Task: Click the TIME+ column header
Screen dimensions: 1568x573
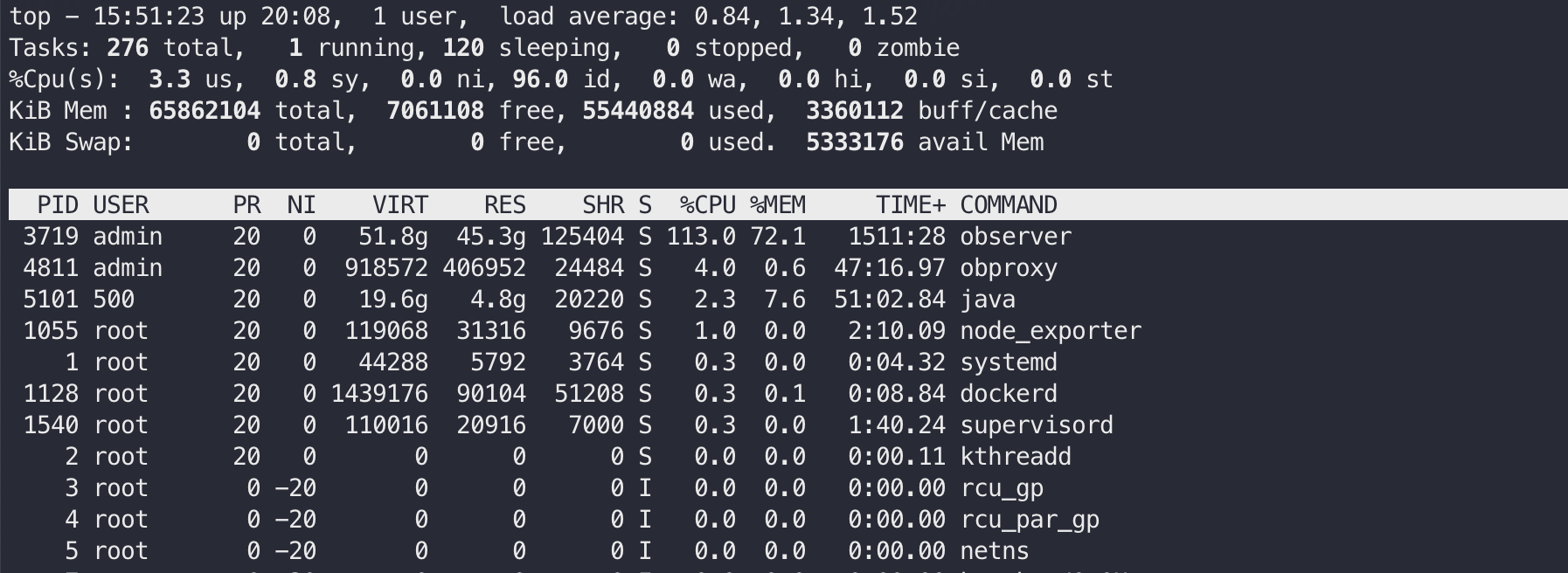Action: coord(911,205)
